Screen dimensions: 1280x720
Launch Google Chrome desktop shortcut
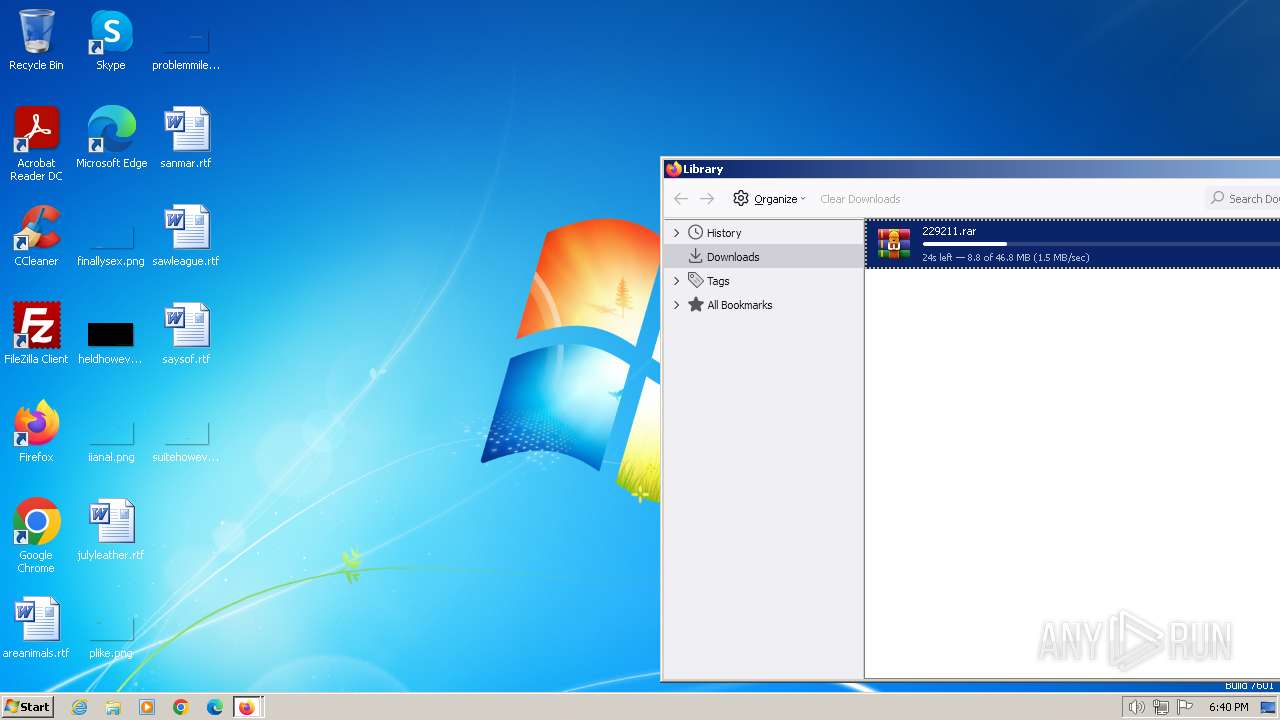[x=36, y=536]
